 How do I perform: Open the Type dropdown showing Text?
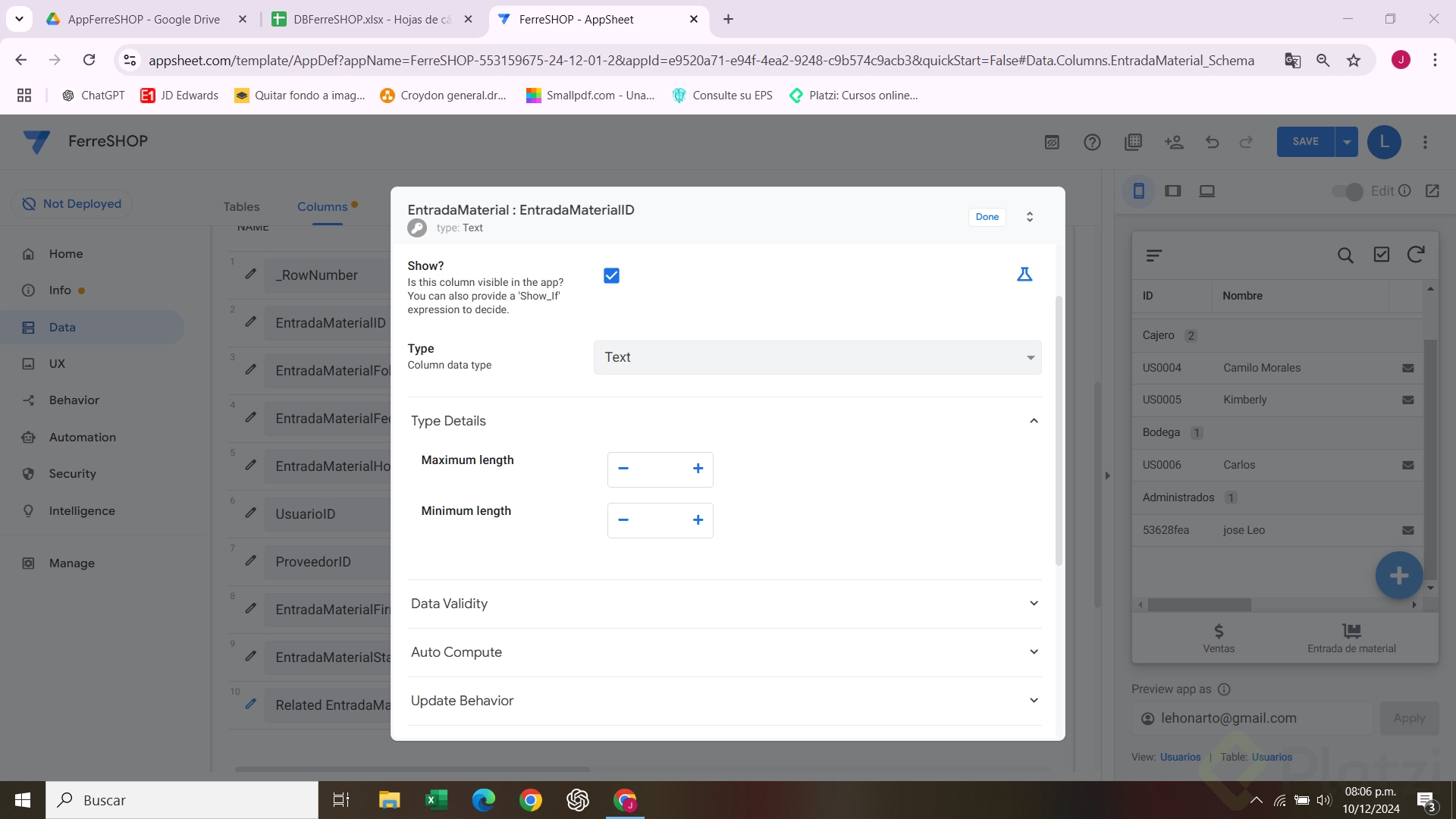817,357
